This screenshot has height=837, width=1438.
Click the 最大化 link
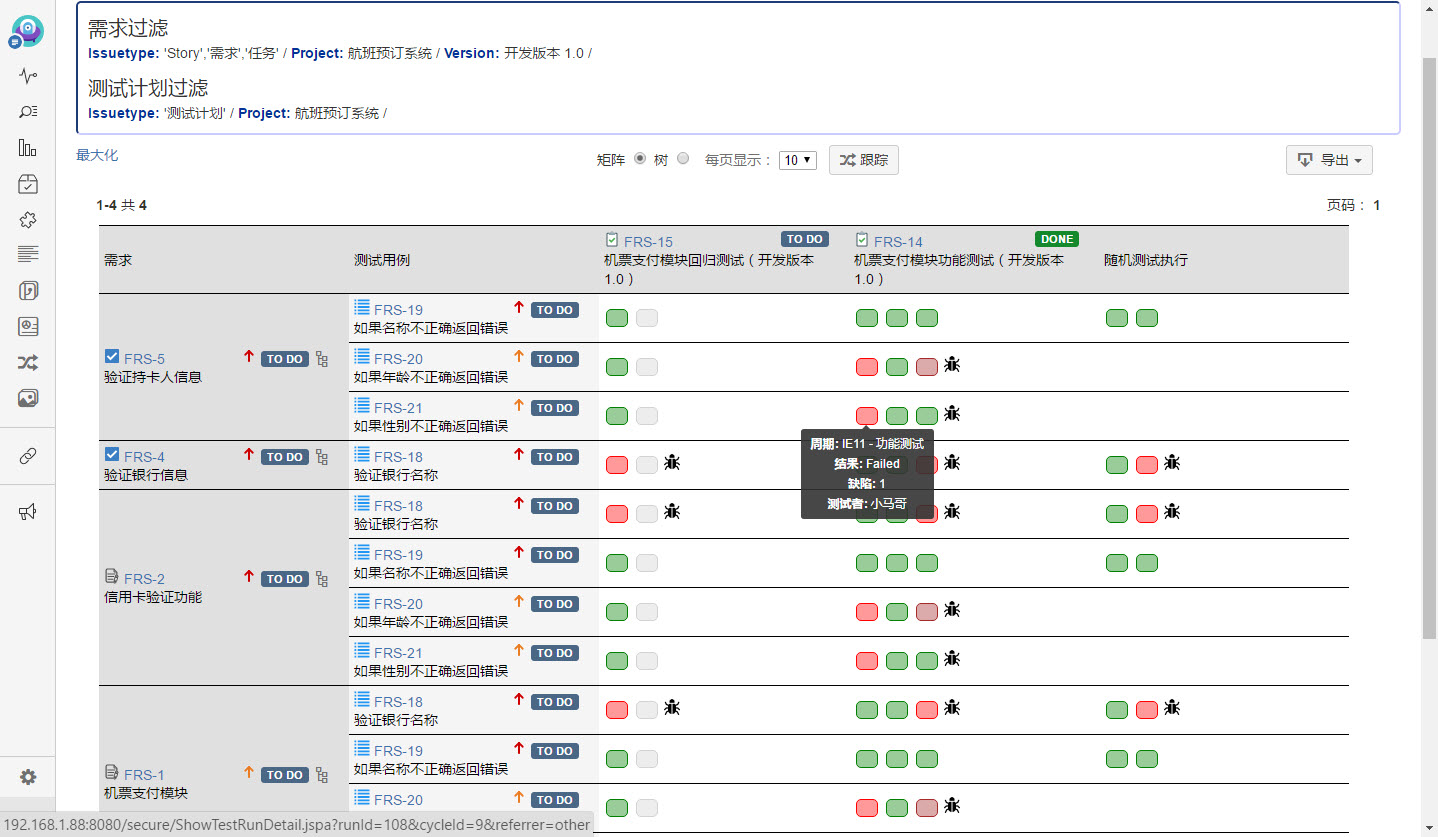(97, 155)
